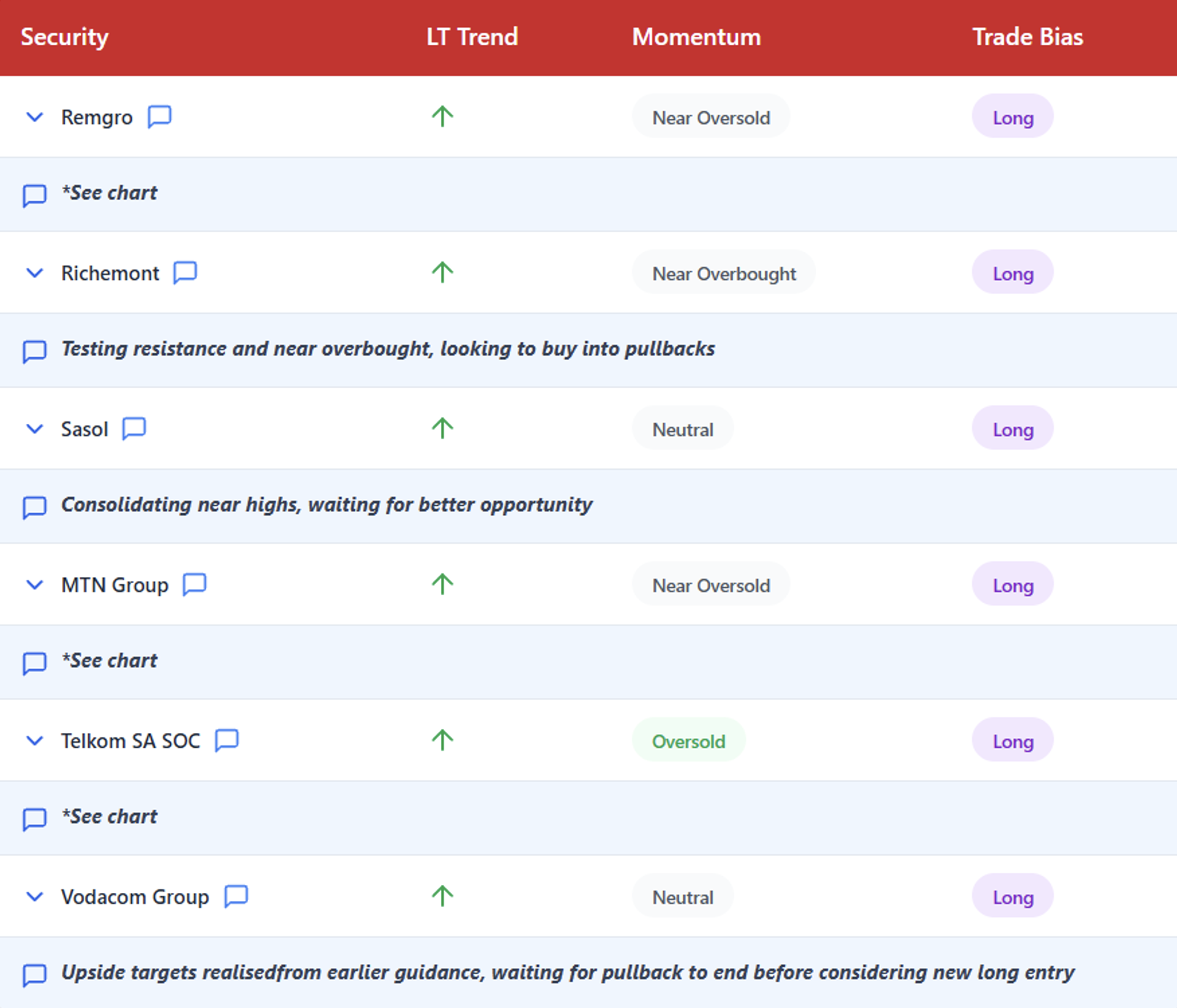
Task: Click the '*See chart' note under Telkom SA SOC
Action: [x=109, y=817]
